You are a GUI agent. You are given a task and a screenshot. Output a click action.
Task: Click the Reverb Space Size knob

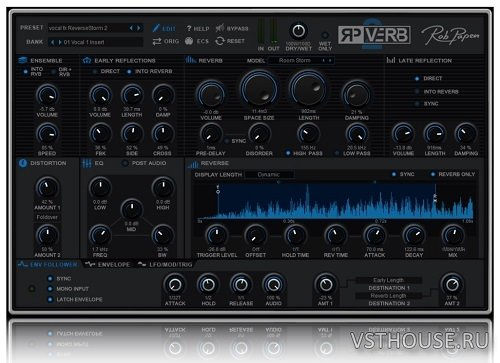tap(259, 89)
